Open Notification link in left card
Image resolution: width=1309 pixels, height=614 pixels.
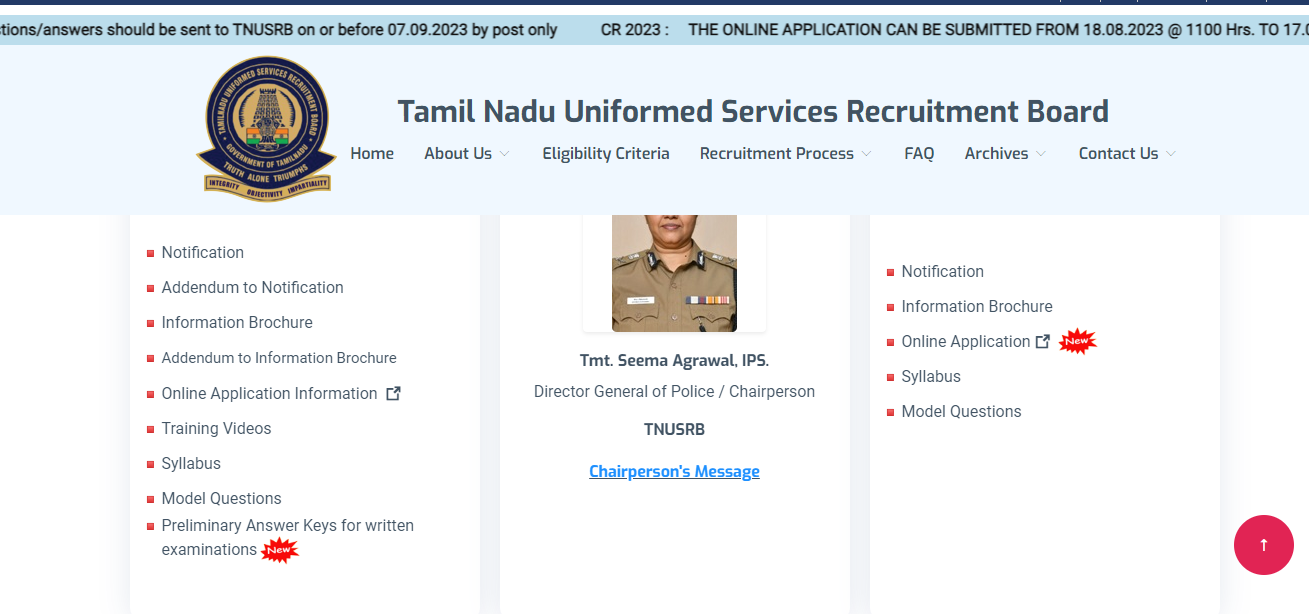(x=203, y=252)
